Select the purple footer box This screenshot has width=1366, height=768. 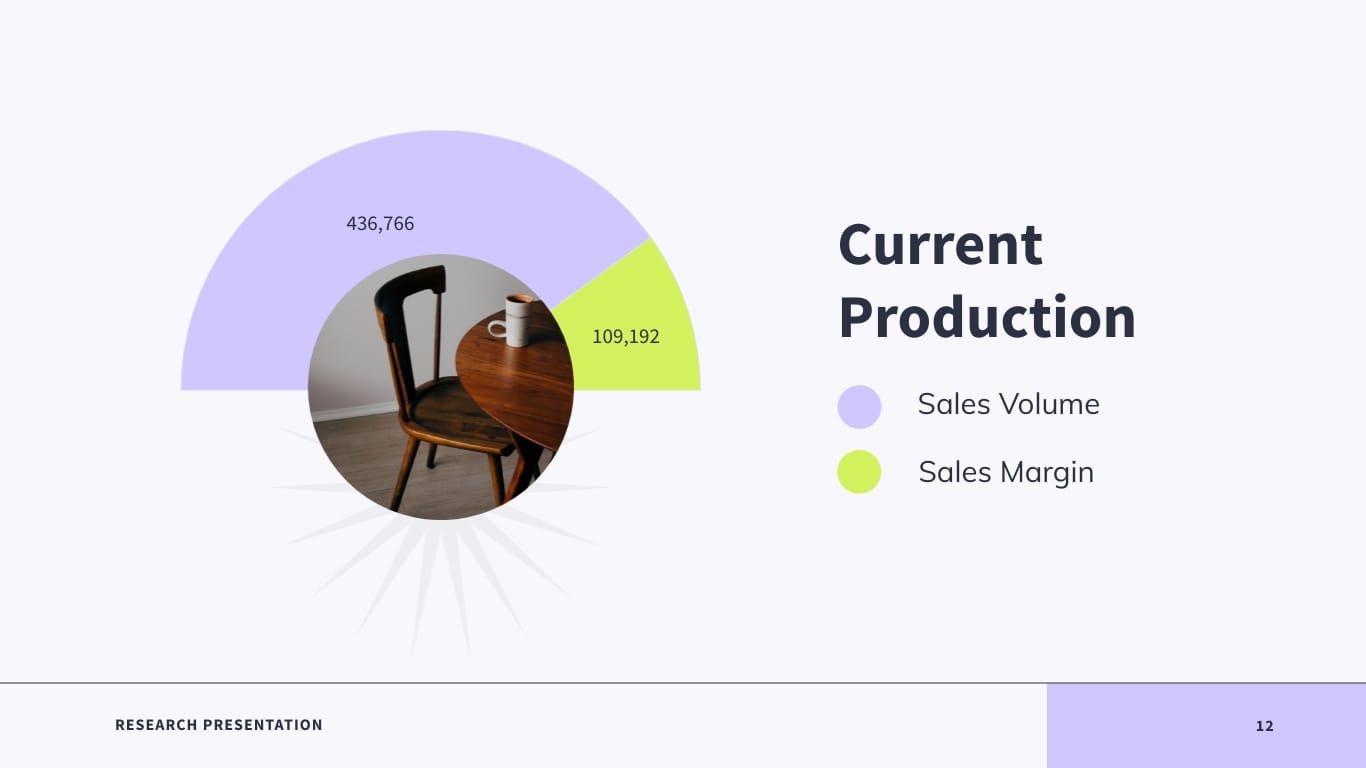[x=1150, y=726]
